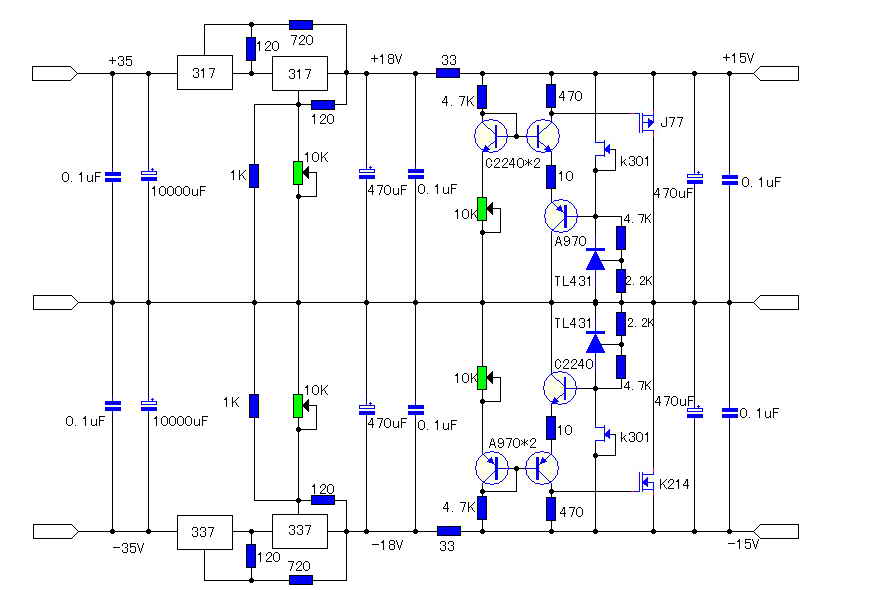Select the second 317 regulator block feeding +18V

(300, 73)
